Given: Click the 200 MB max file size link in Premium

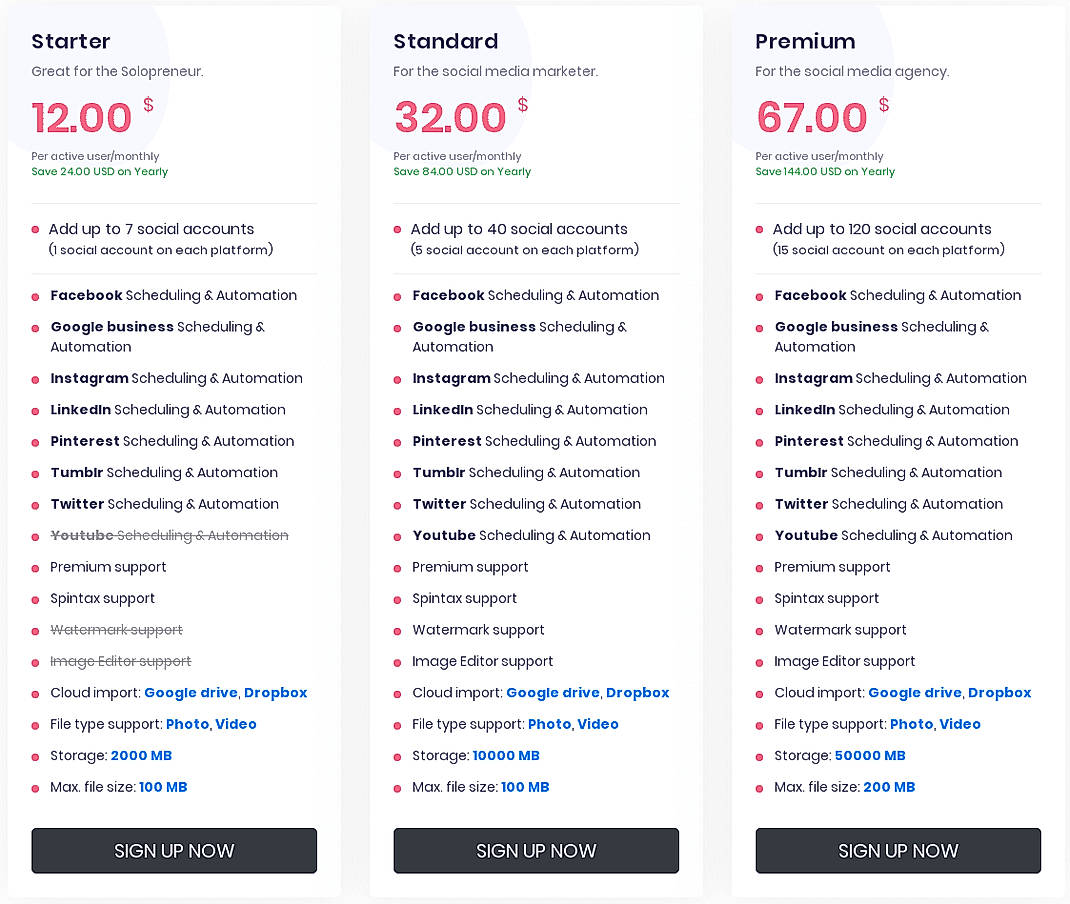Looking at the screenshot, I should point(889,787).
